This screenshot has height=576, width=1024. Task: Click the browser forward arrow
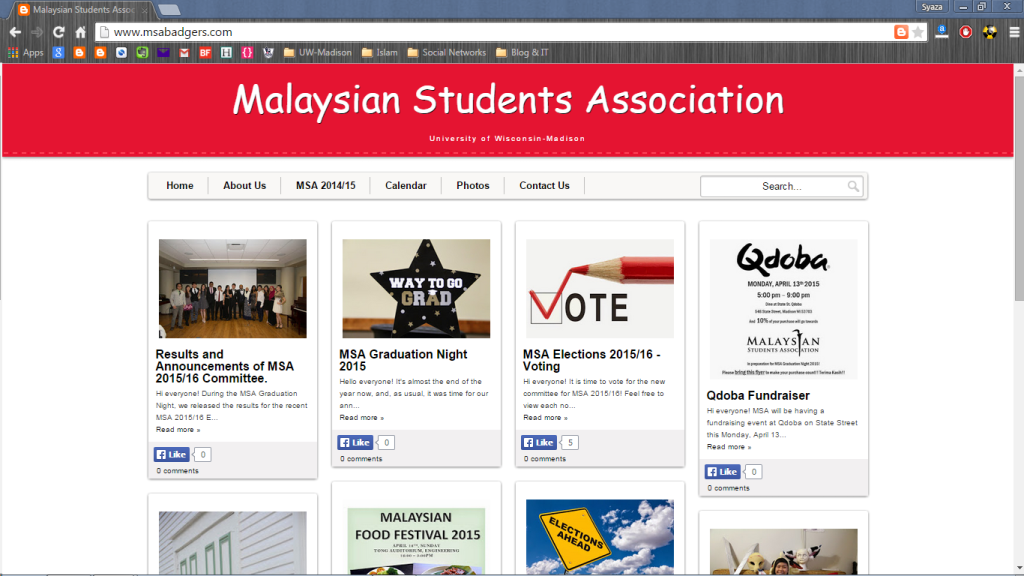coord(37,32)
